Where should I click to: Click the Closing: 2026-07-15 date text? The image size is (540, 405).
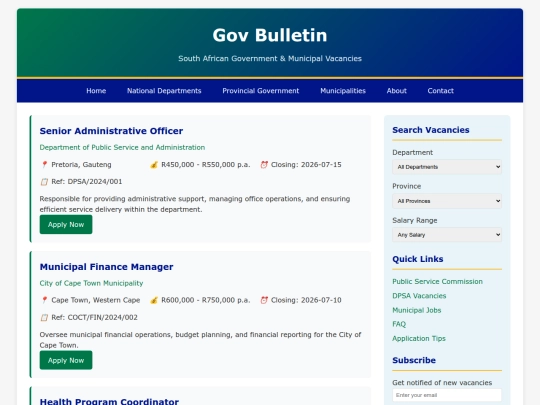306,165
